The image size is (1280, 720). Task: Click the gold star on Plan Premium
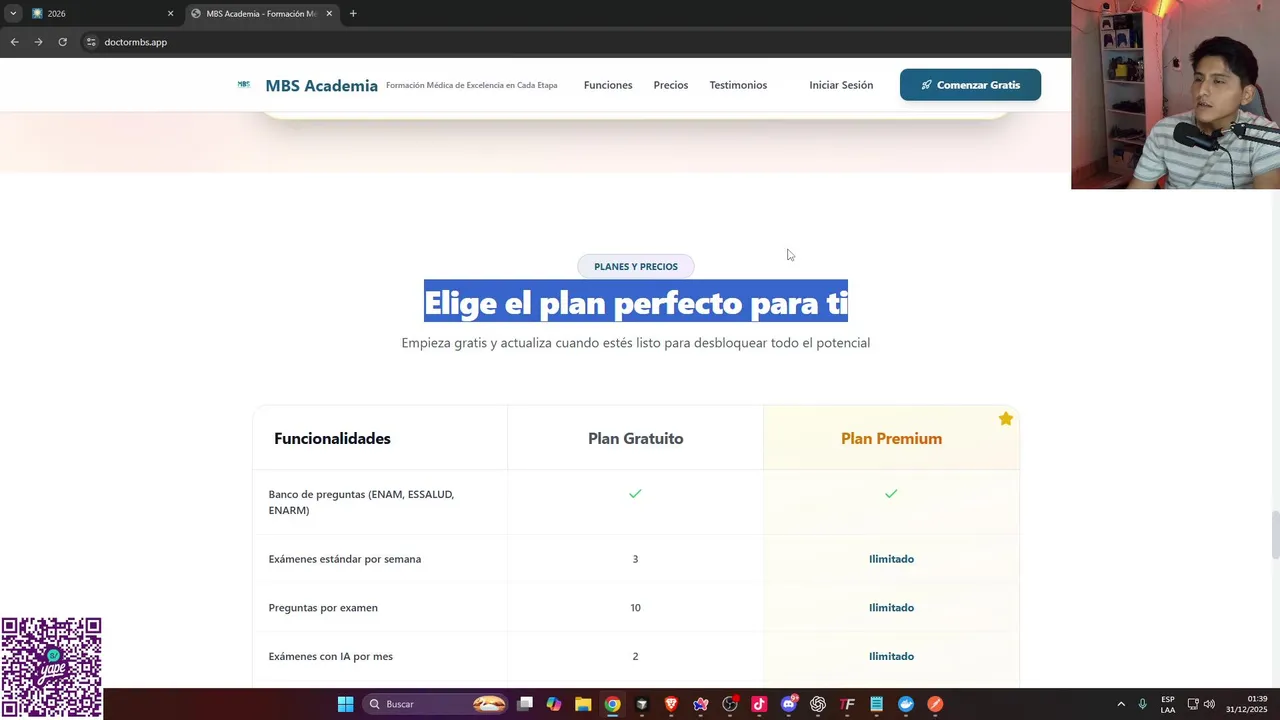coord(1005,419)
